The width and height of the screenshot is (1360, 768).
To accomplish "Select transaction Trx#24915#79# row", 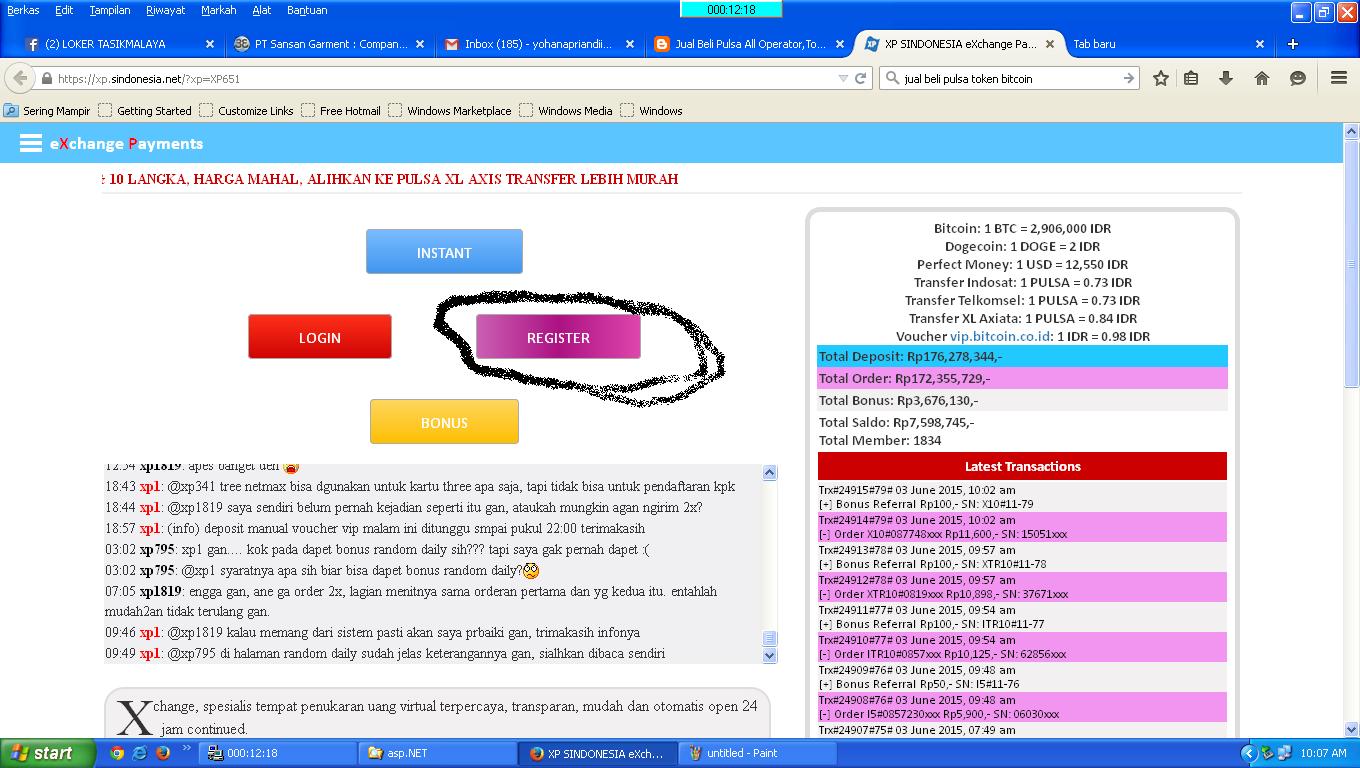I will pos(1022,497).
